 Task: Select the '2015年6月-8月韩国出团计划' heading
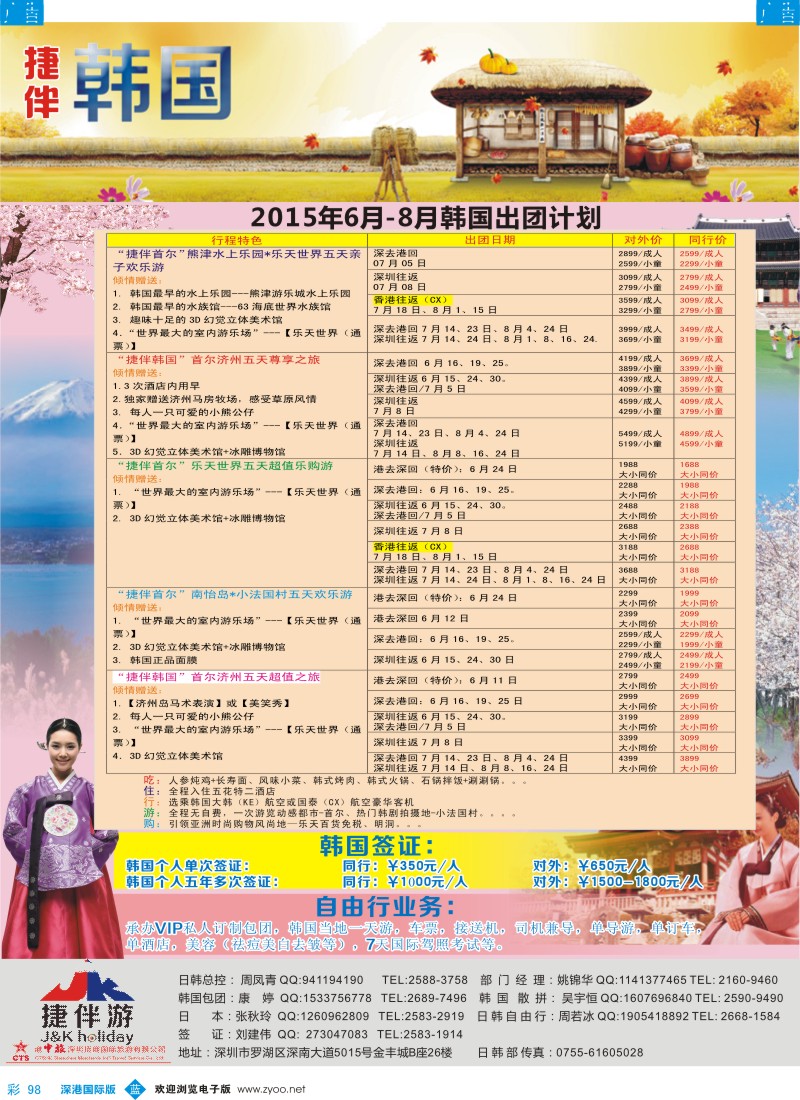point(425,217)
